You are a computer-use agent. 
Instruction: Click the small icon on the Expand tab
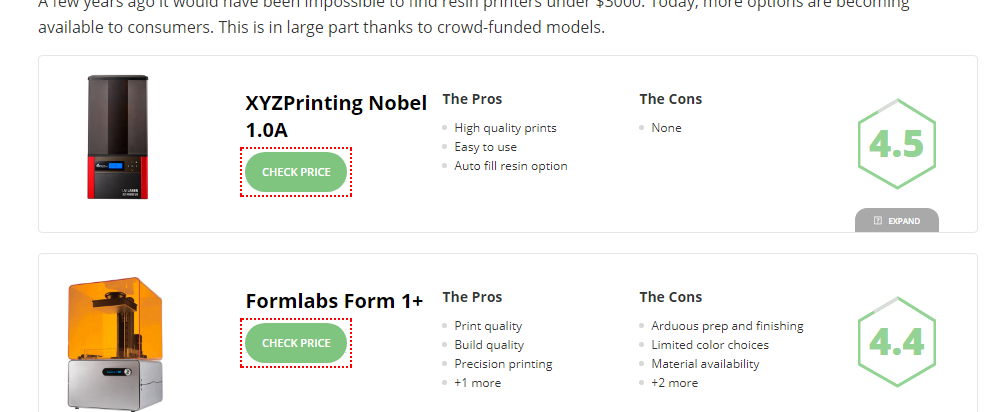pyautogui.click(x=878, y=221)
